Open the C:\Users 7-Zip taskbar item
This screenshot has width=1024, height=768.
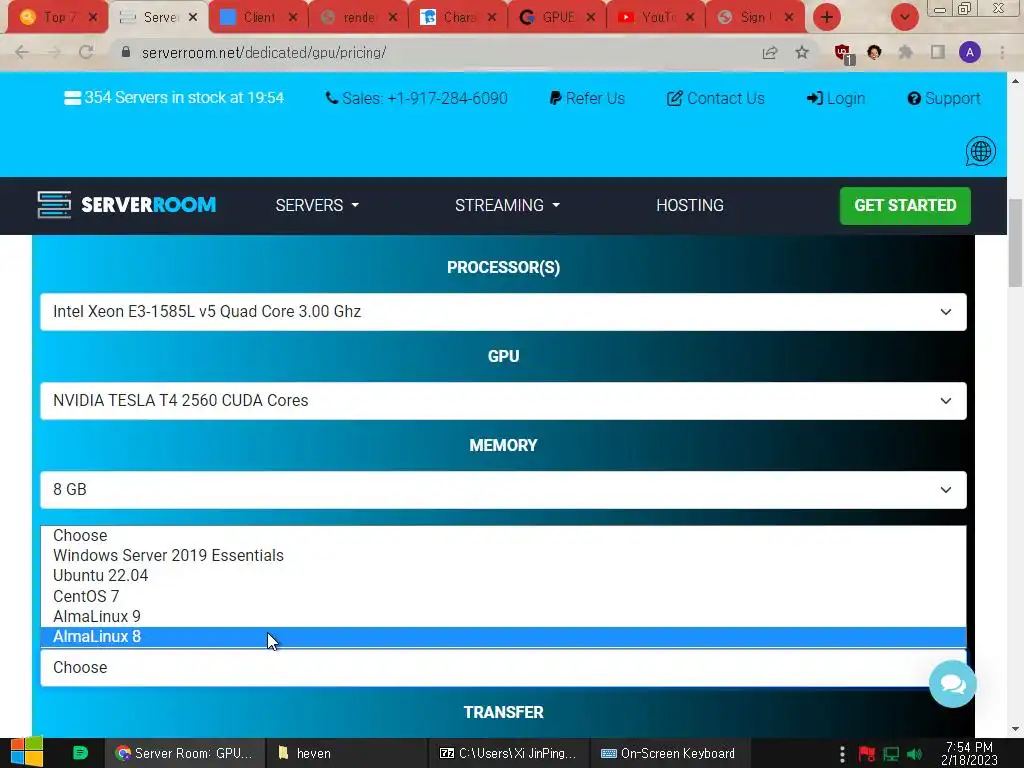point(508,753)
